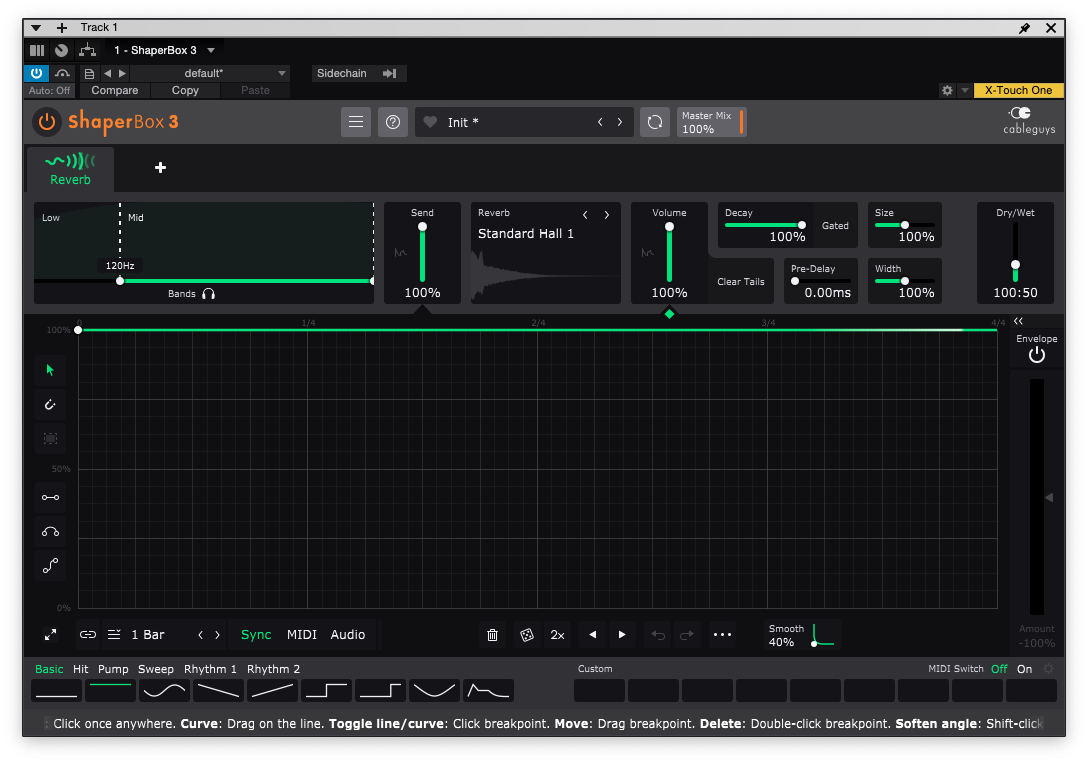Click the Compare button

click(x=114, y=90)
